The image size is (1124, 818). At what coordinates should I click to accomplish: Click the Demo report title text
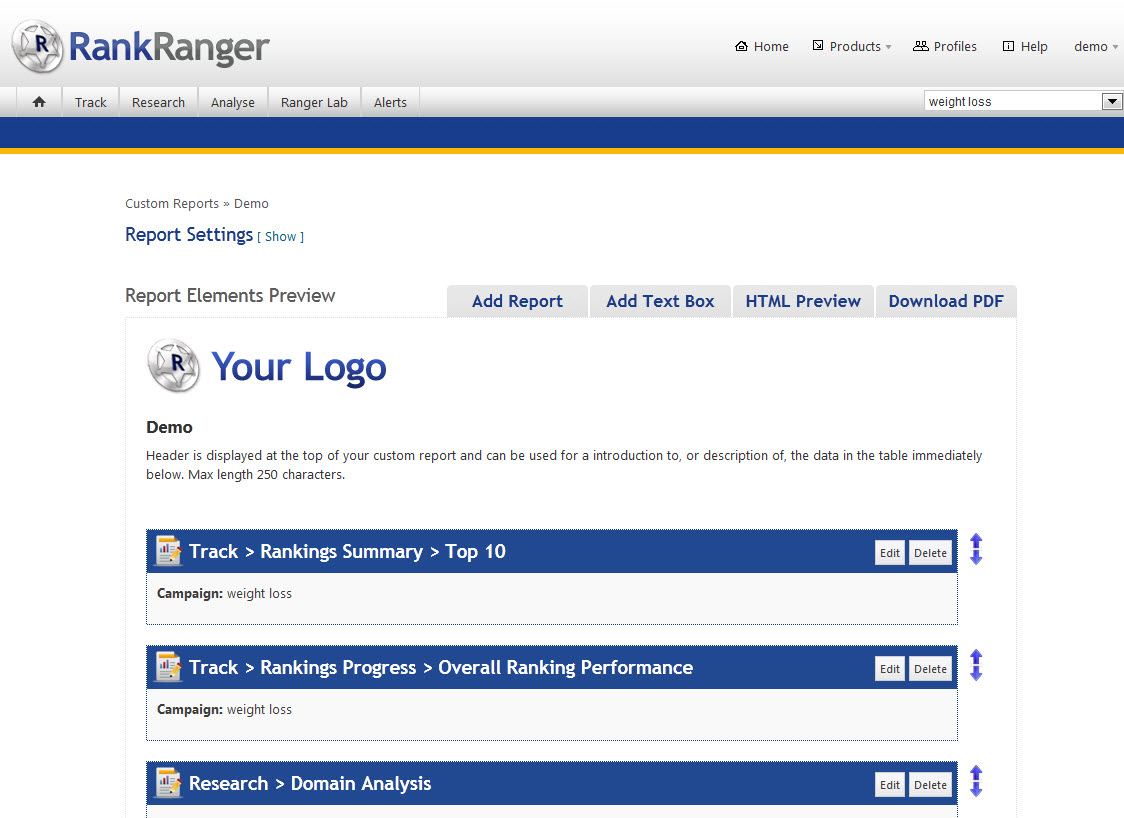169,427
